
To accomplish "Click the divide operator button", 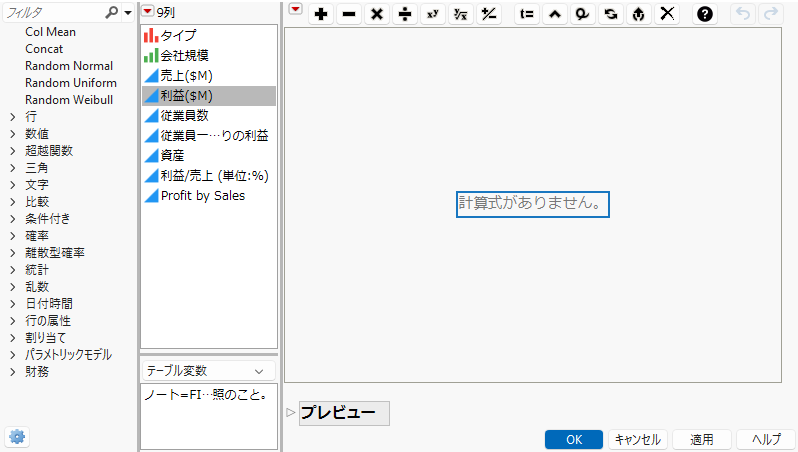I will pyautogui.click(x=405, y=14).
